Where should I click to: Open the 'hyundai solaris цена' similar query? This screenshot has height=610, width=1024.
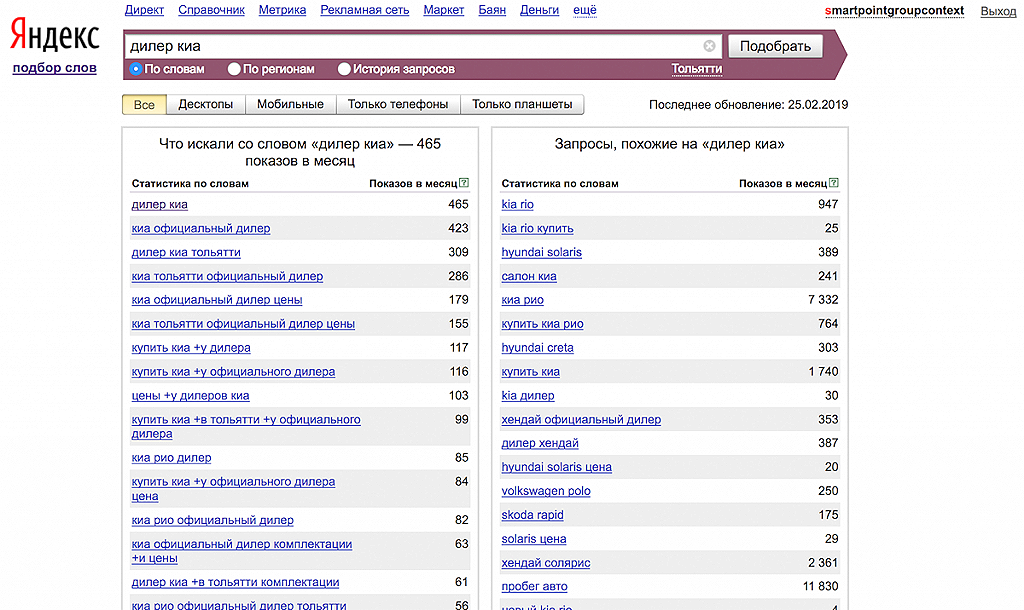point(556,467)
